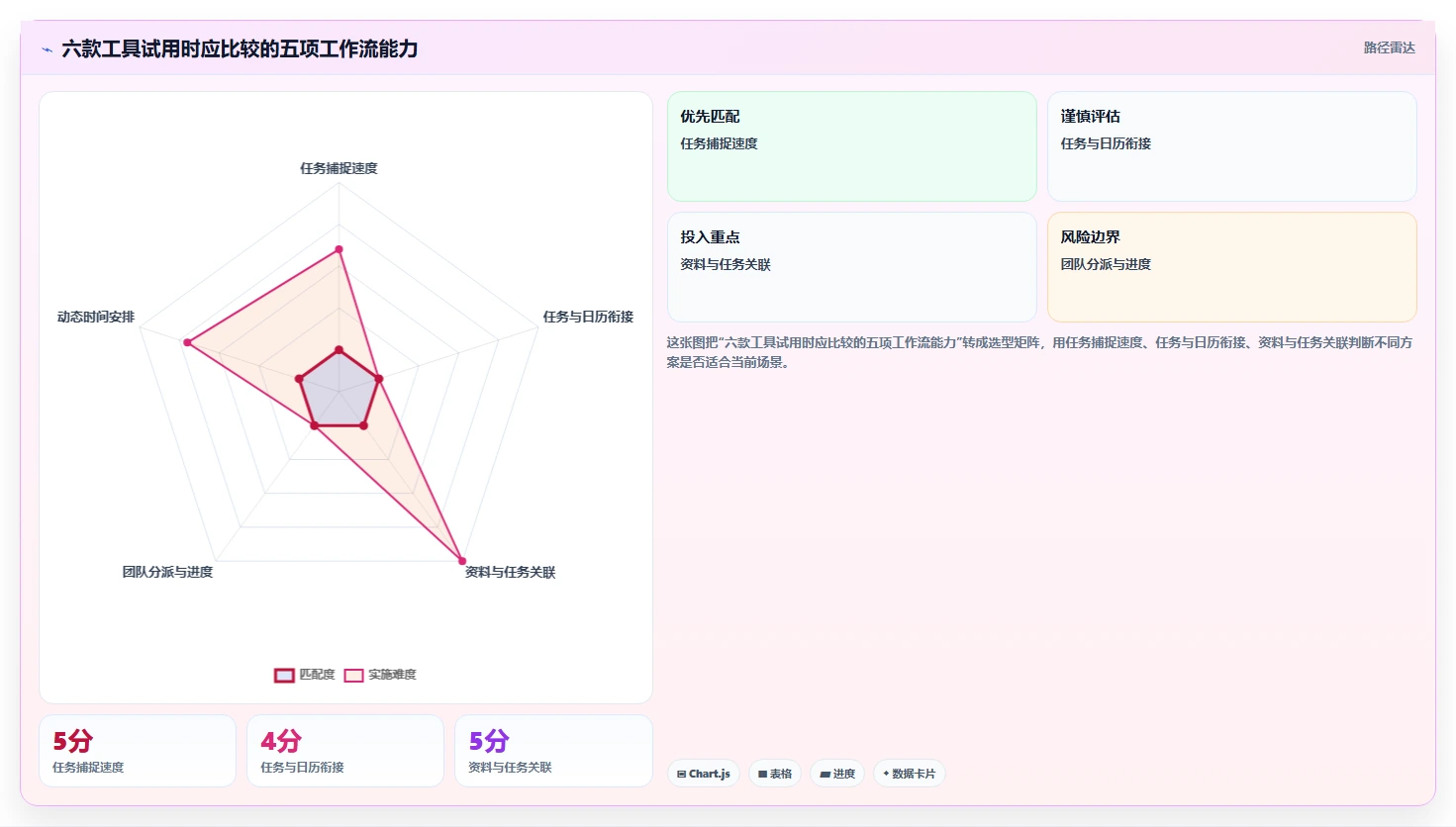Open the 优先匹配 card
Image resolution: width=1456 pixels, height=827 pixels.
point(852,146)
